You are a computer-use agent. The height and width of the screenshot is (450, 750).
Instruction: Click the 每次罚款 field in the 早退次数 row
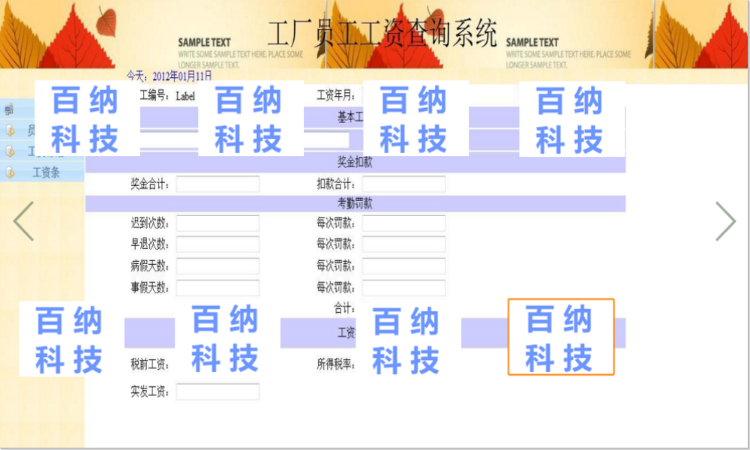404,244
